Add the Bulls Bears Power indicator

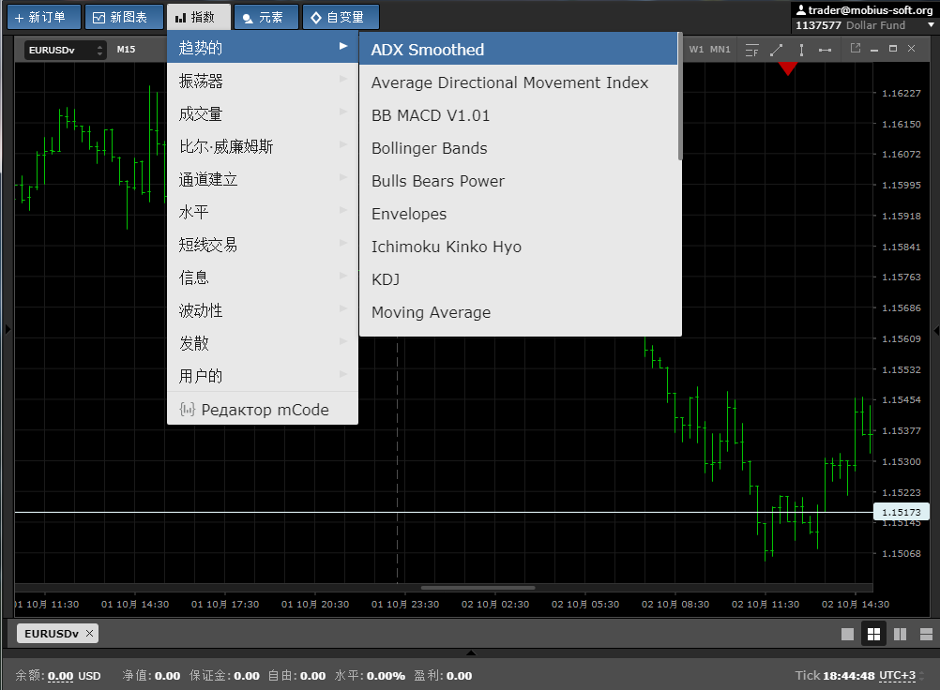pos(518,181)
